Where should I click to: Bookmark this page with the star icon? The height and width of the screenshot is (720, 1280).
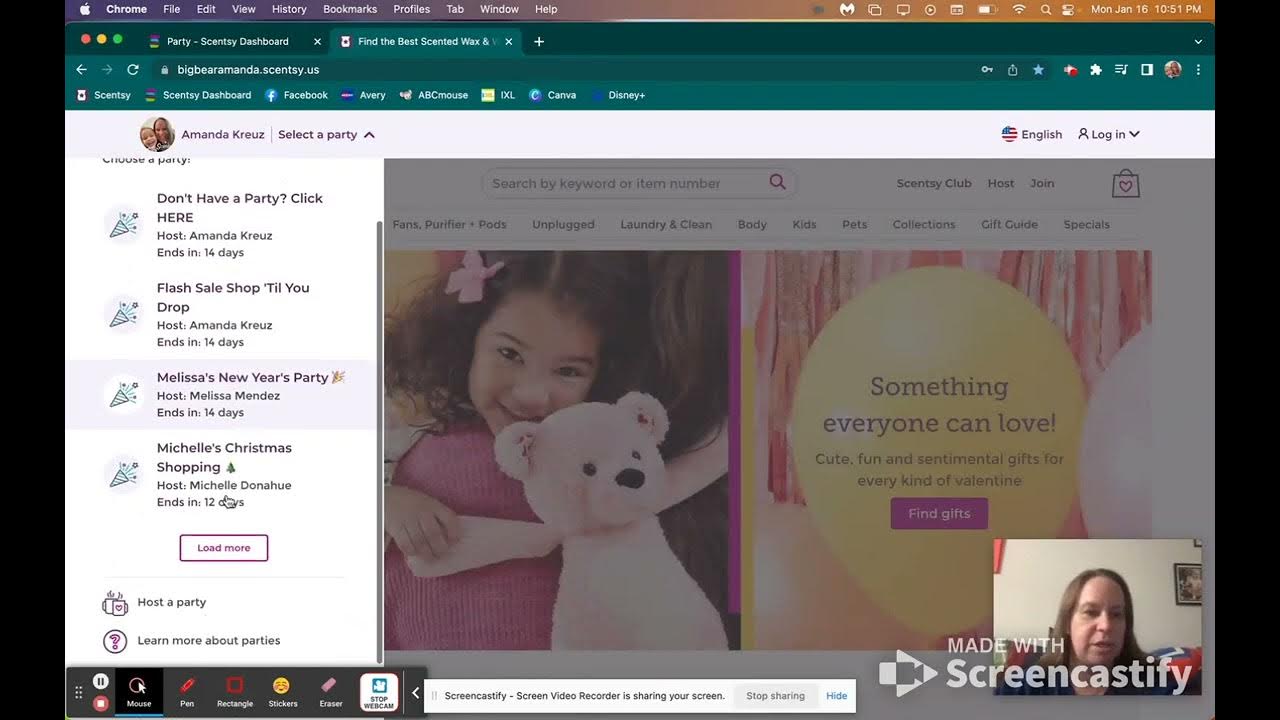pos(1038,70)
